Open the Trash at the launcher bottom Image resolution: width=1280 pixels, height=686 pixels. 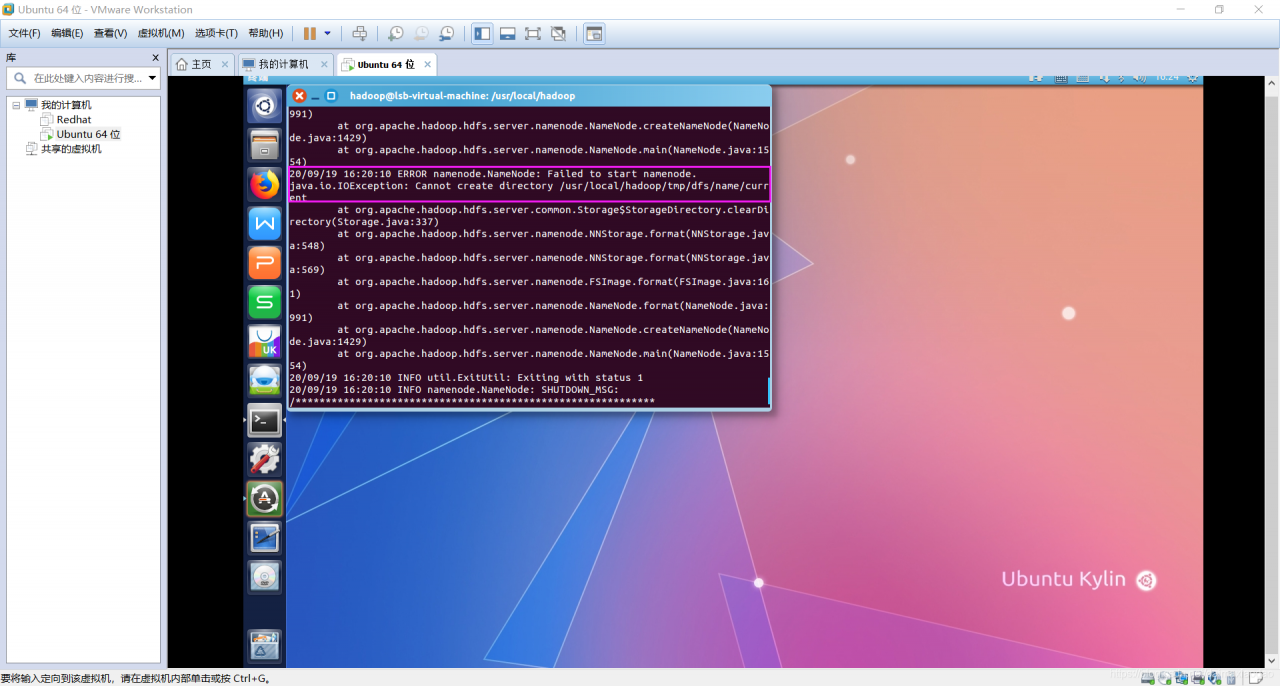coord(265,646)
